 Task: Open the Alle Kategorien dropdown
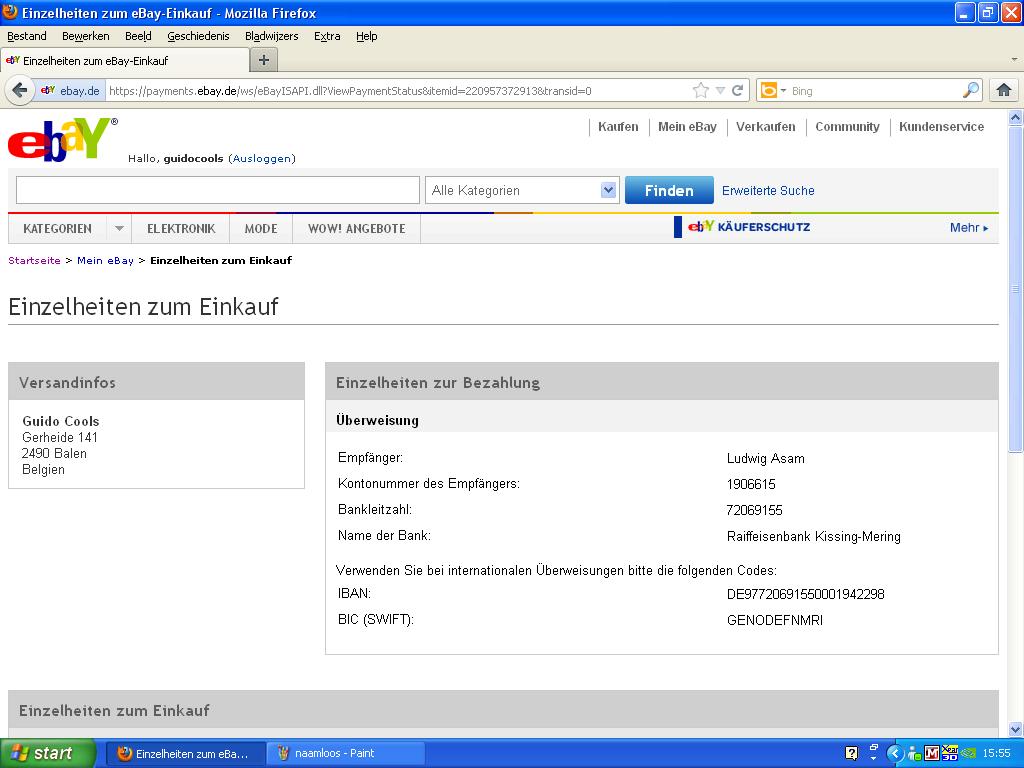pos(521,190)
